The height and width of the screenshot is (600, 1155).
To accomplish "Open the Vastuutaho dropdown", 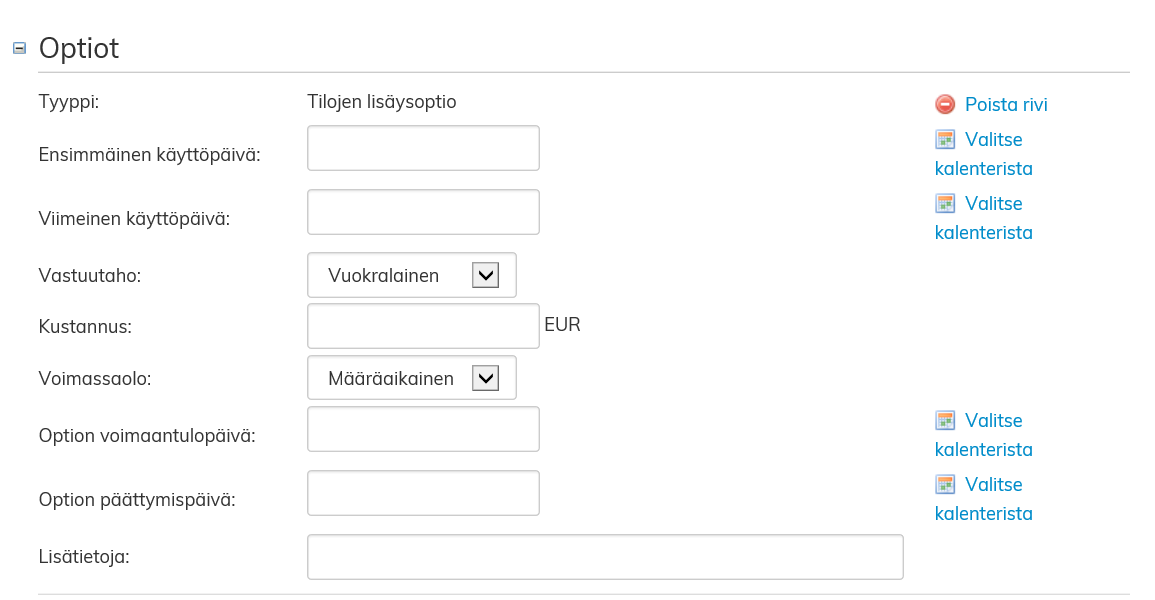I will click(x=411, y=275).
